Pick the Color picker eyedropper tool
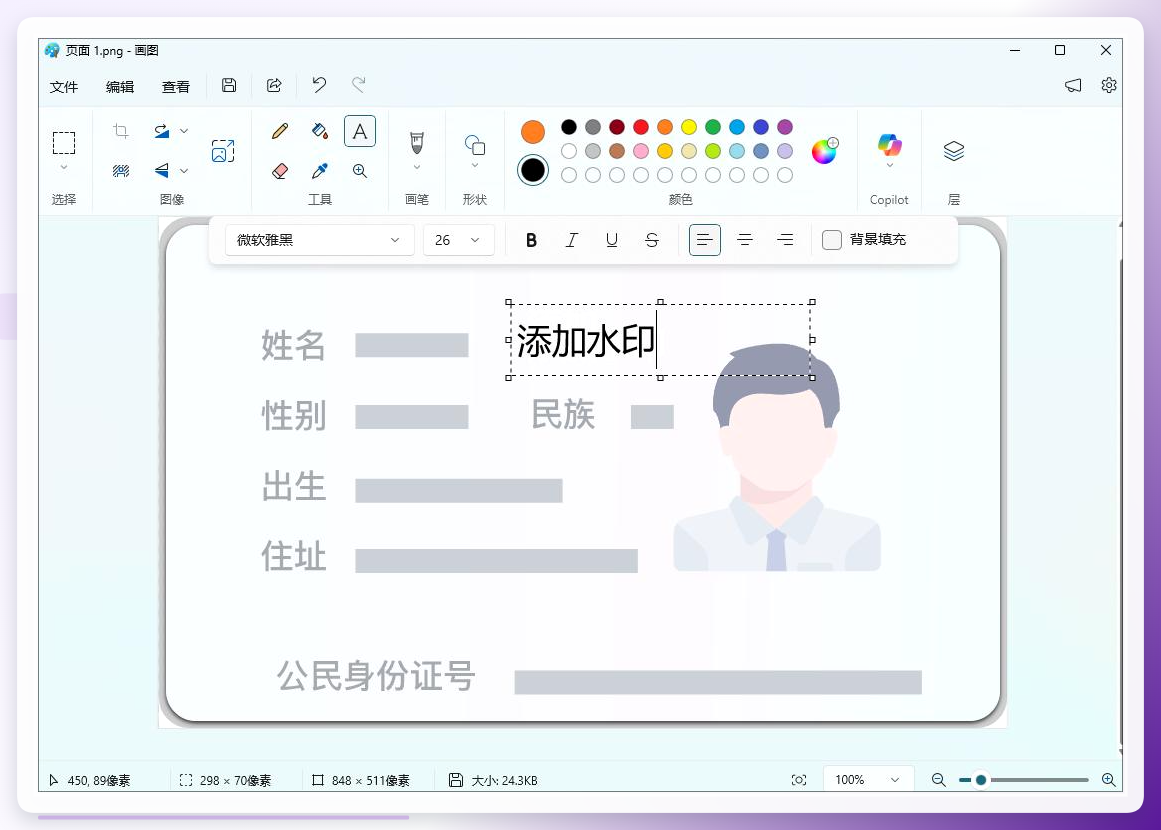 click(x=320, y=171)
